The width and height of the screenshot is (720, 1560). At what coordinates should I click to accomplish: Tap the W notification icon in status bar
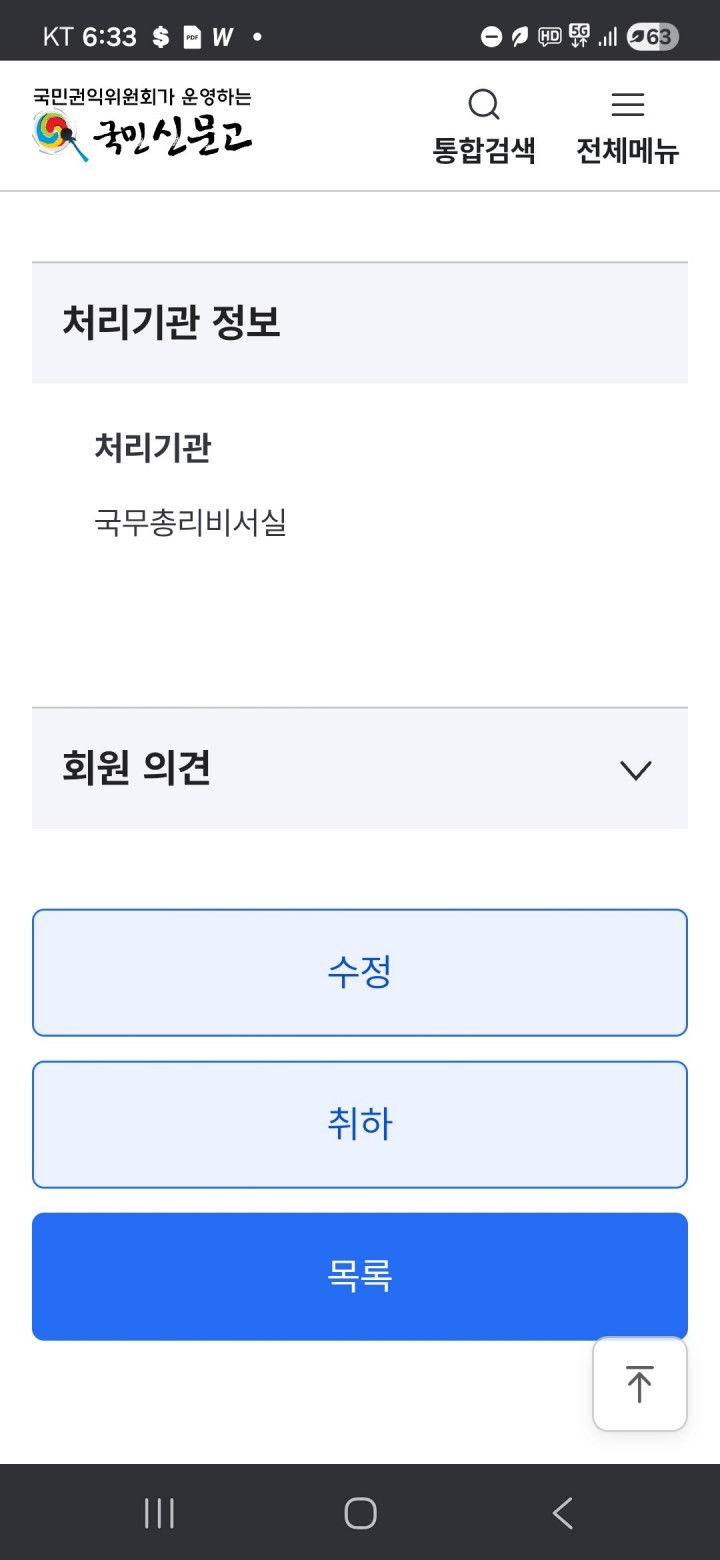point(222,38)
